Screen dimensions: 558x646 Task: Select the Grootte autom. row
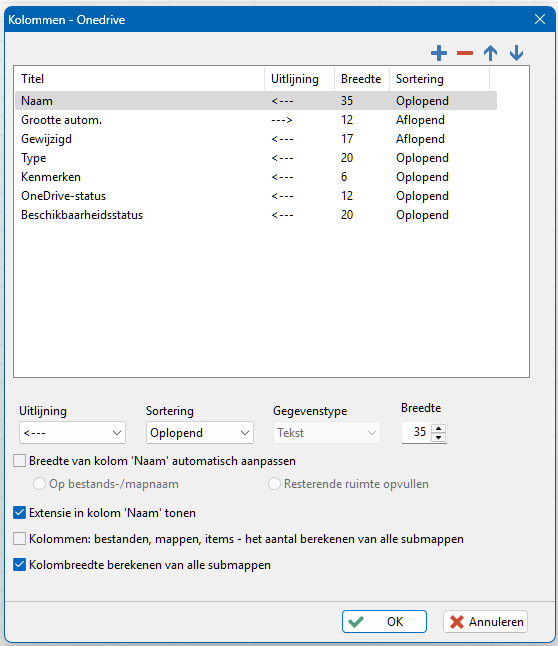tap(256, 120)
